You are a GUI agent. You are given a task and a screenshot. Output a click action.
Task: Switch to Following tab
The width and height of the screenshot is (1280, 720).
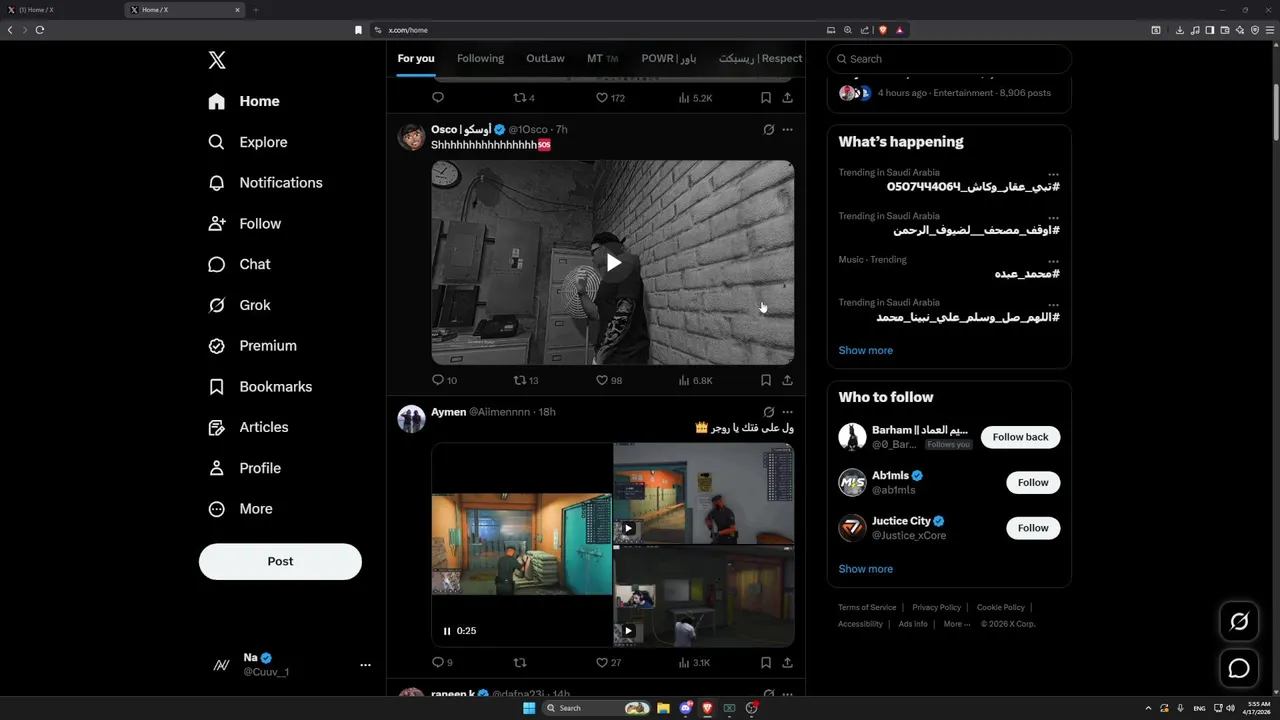click(x=480, y=59)
